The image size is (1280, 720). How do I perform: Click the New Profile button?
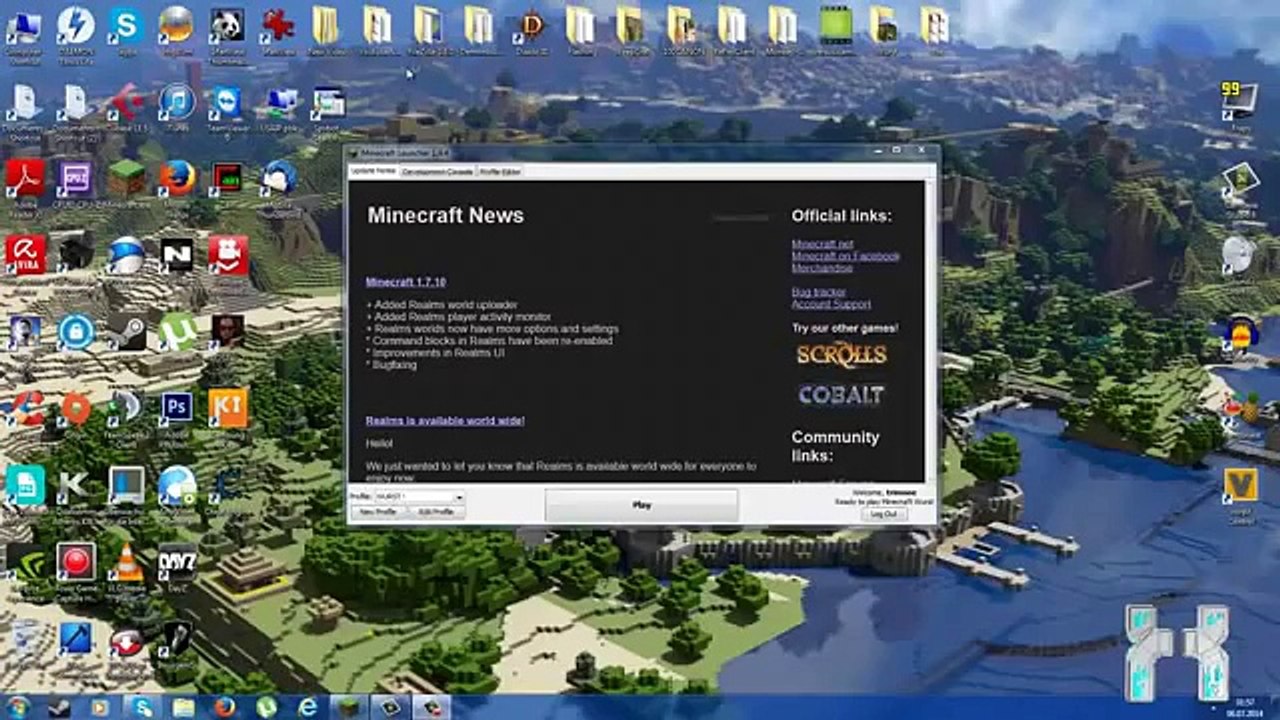coord(379,511)
